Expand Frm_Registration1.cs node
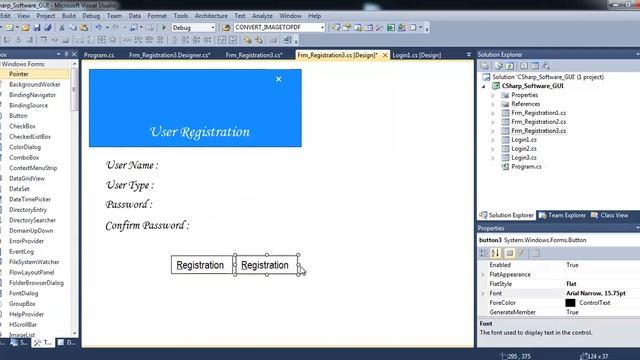The width and height of the screenshot is (640, 360). (493, 113)
